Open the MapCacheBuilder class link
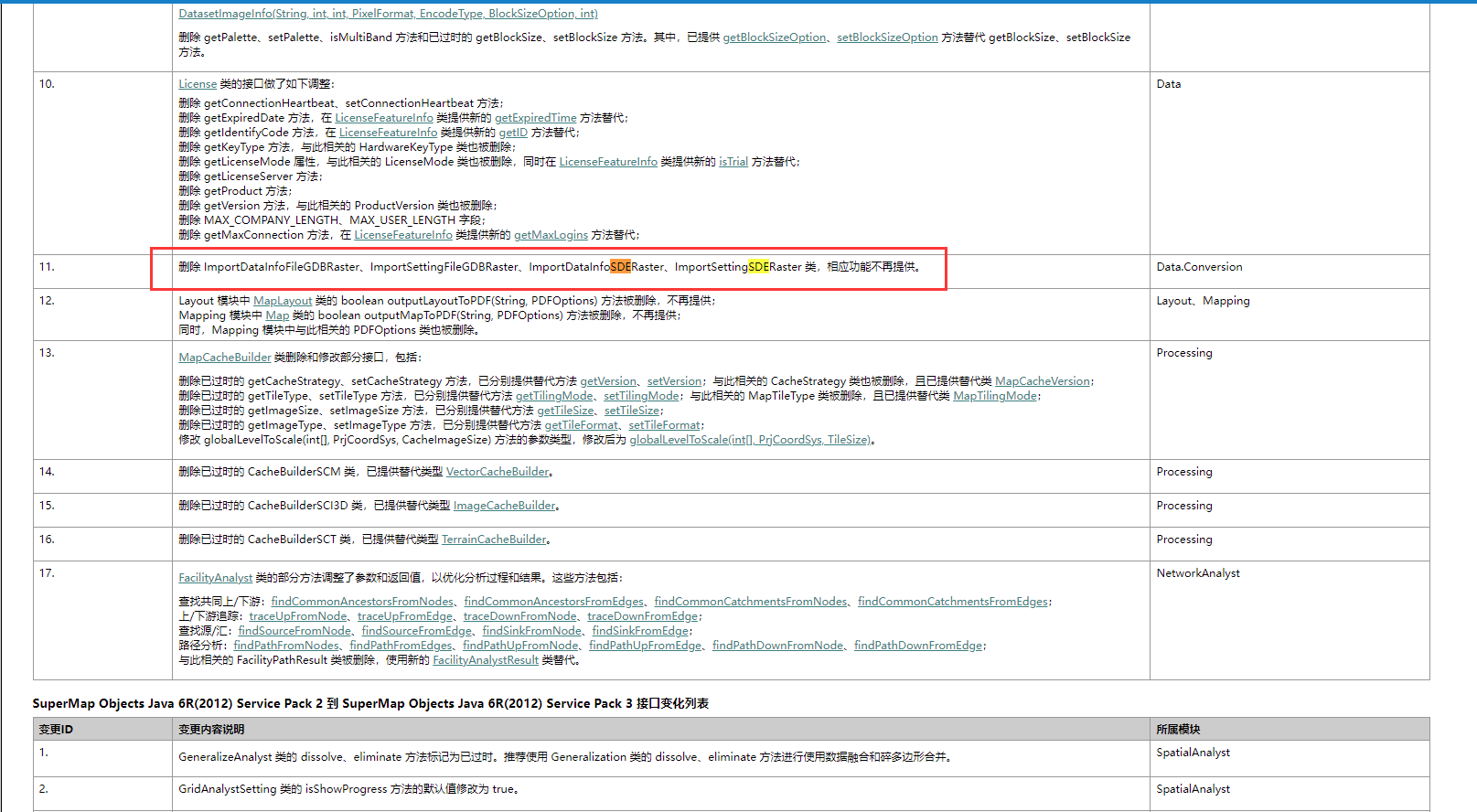The width and height of the screenshot is (1477, 812). pyautogui.click(x=225, y=358)
